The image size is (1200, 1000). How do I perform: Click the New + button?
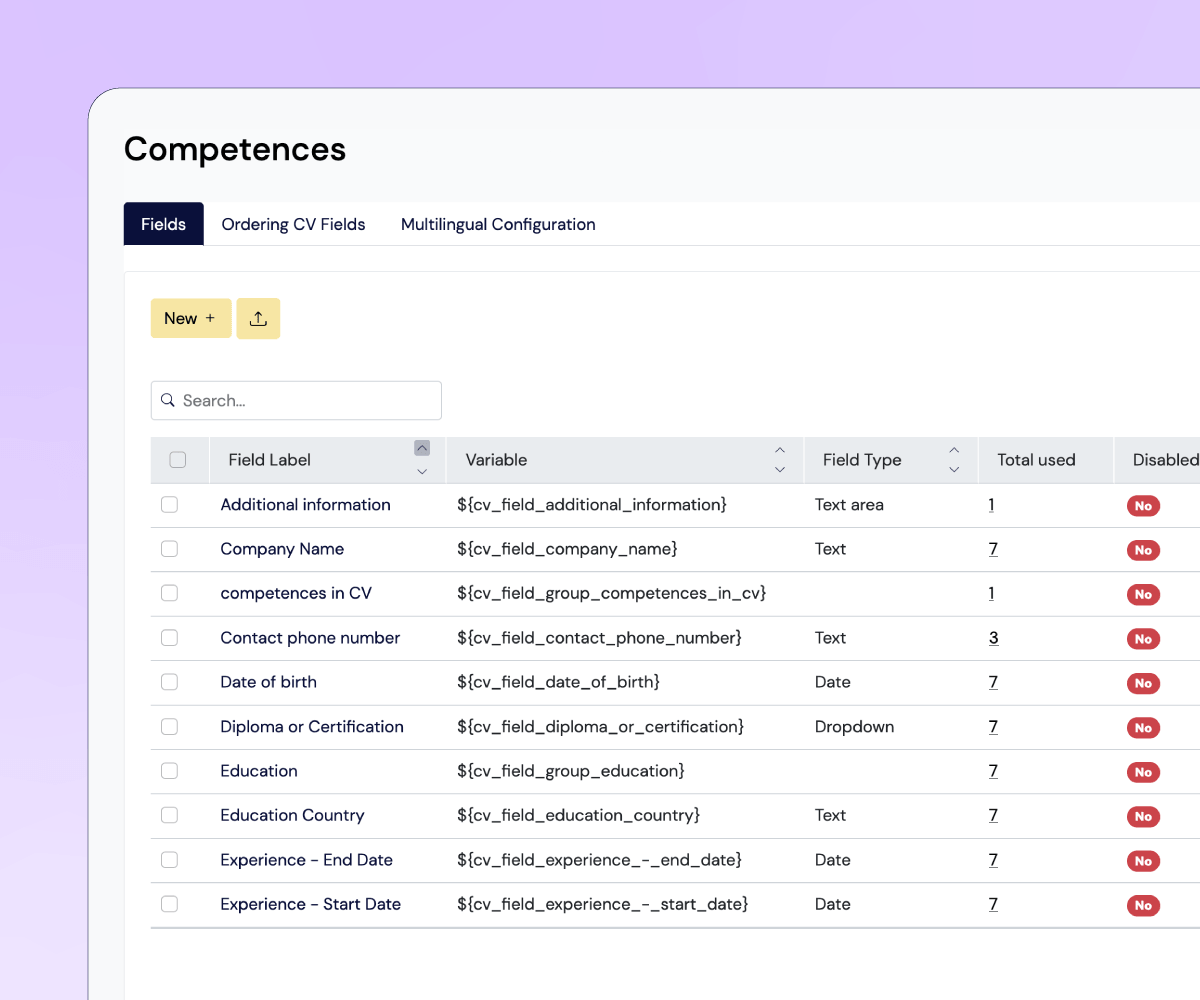(191, 318)
